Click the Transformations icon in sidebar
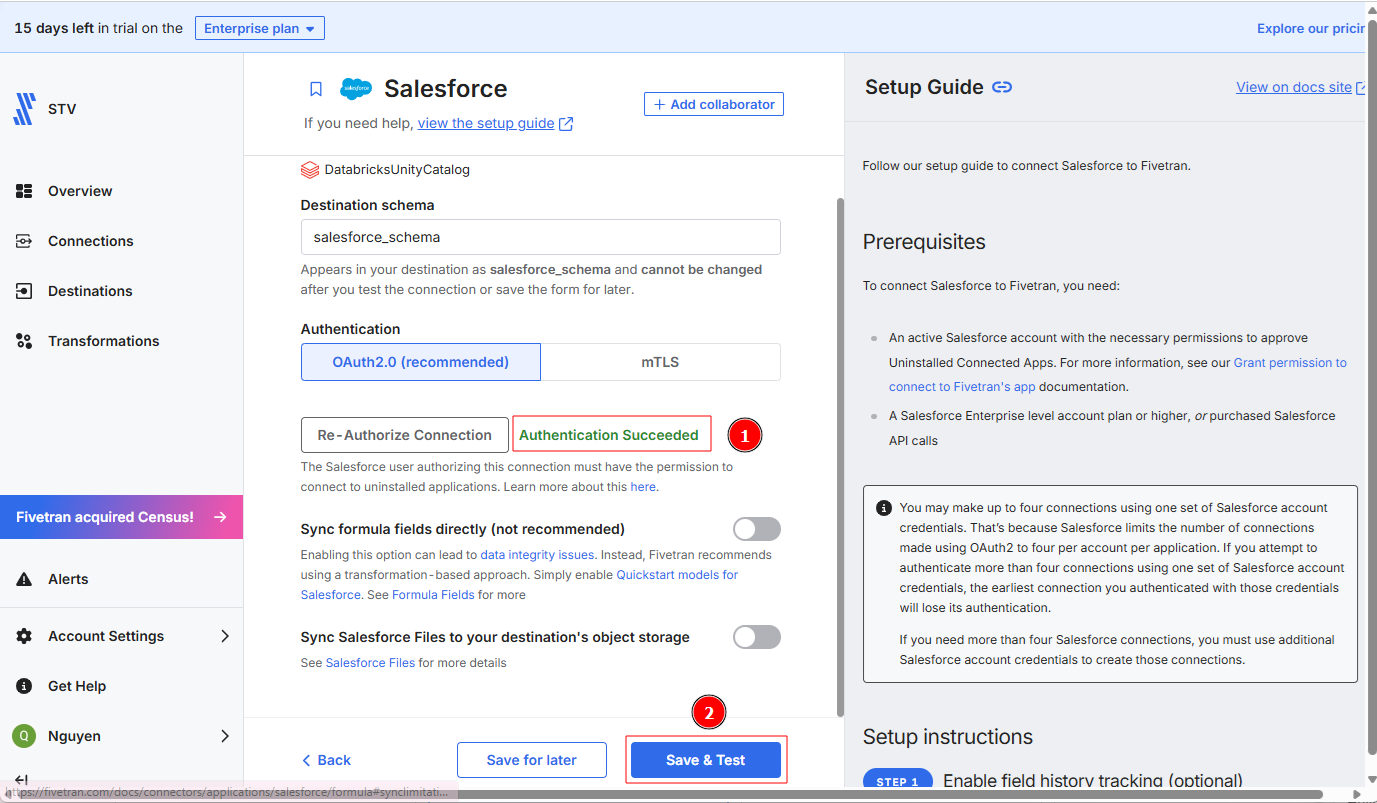The width and height of the screenshot is (1377, 803). coord(25,341)
